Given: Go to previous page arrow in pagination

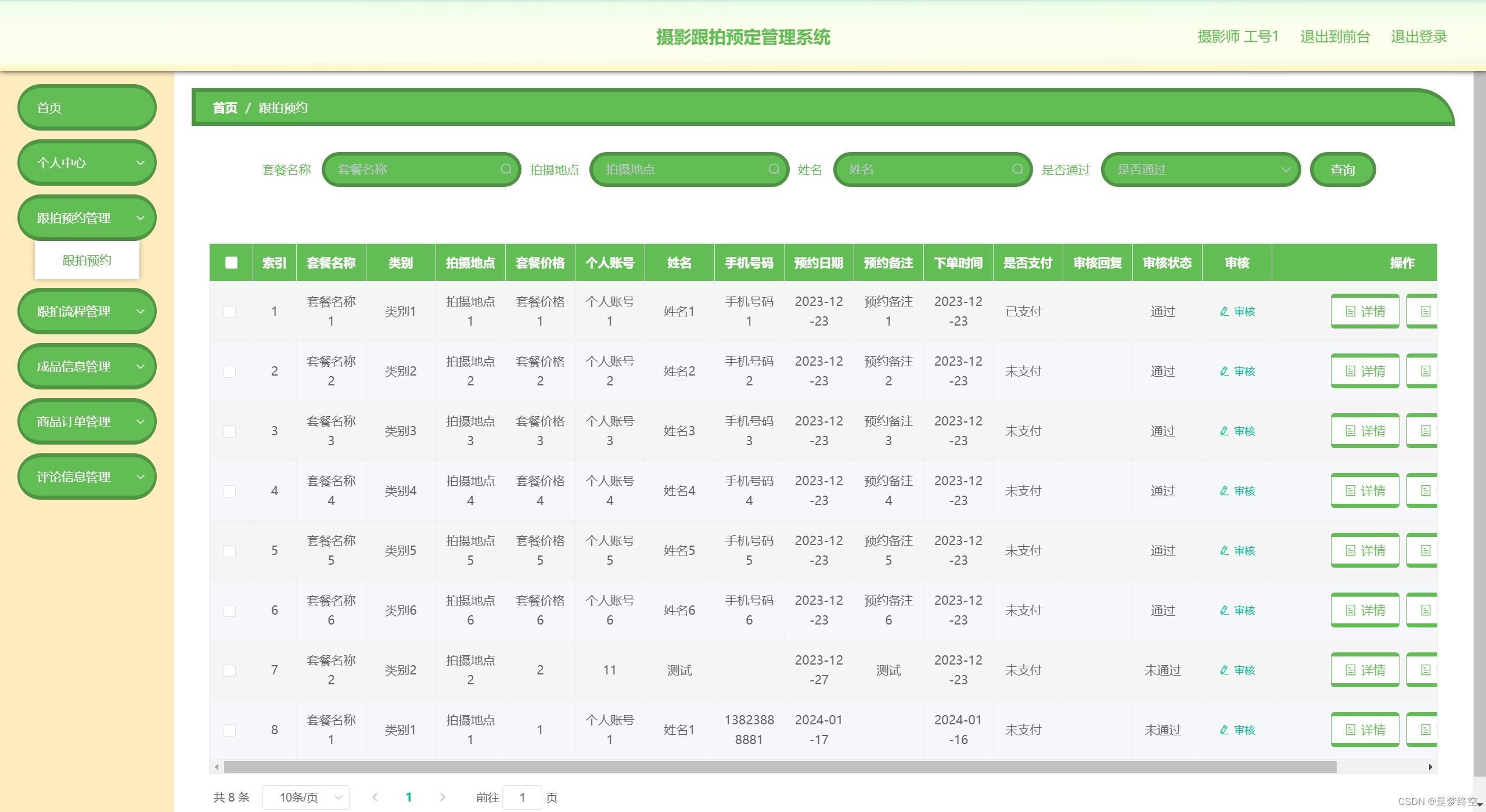Looking at the screenshot, I should click(375, 797).
